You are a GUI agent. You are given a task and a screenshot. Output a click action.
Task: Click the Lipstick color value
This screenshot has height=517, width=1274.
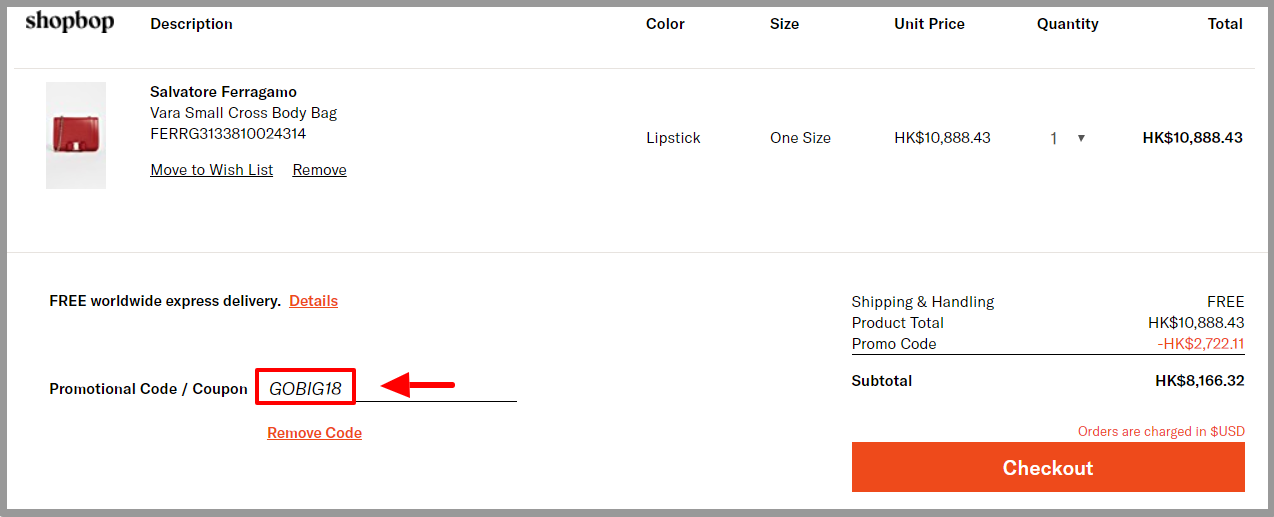673,138
